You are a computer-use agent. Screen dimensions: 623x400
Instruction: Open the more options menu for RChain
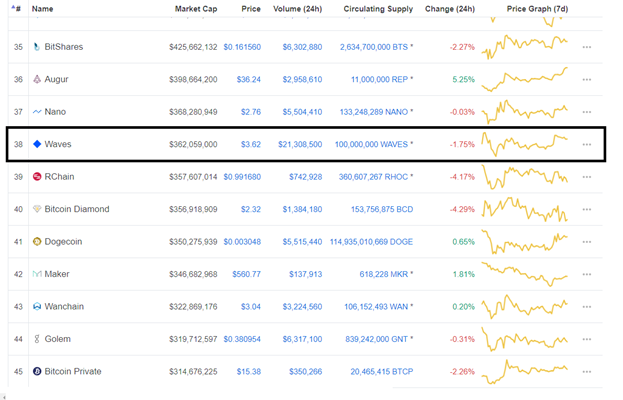pos(586,177)
